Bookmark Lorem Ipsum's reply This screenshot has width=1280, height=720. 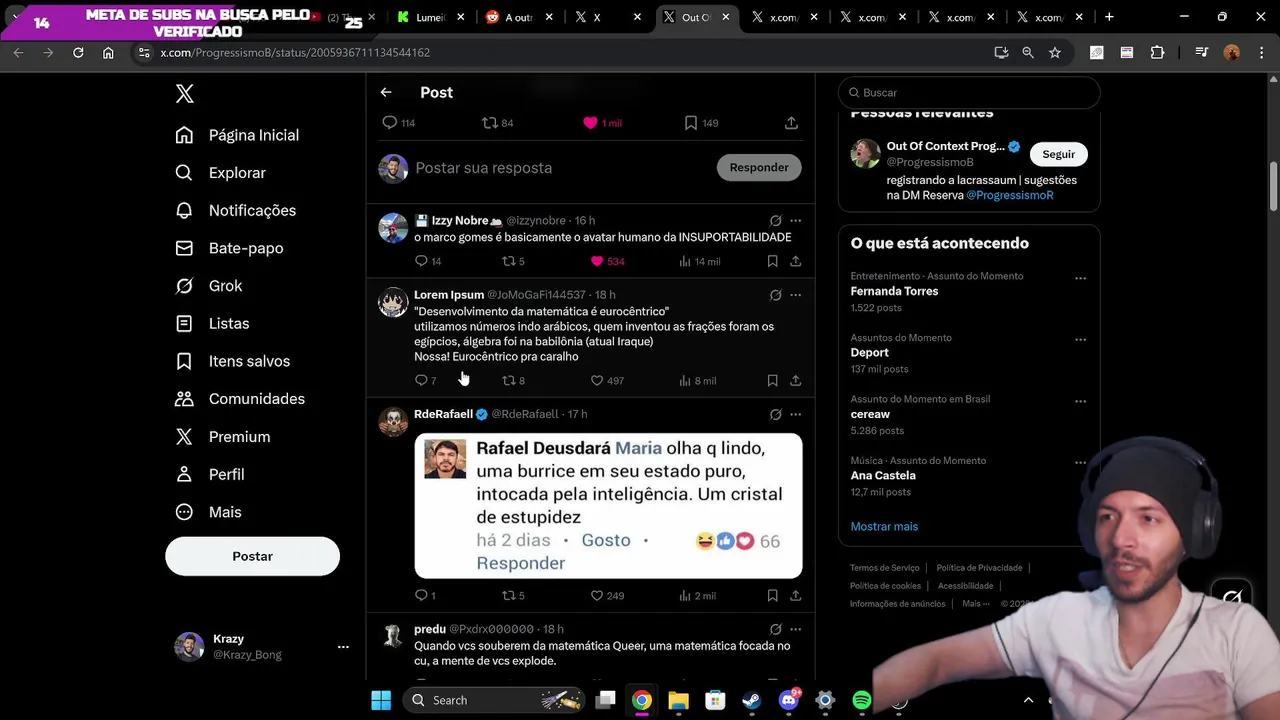pyautogui.click(x=772, y=380)
